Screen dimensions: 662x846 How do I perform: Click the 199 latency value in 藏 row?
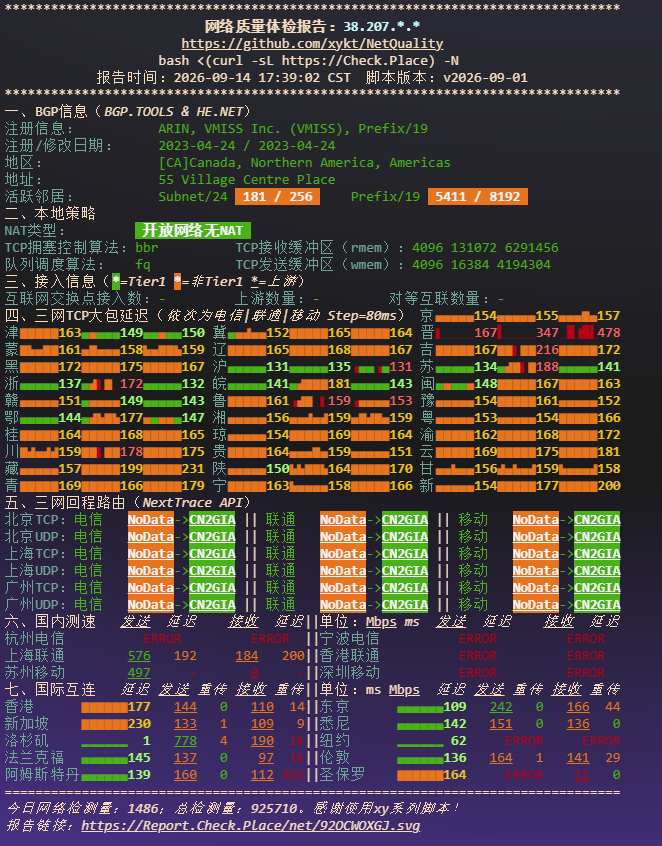pyautogui.click(x=132, y=469)
